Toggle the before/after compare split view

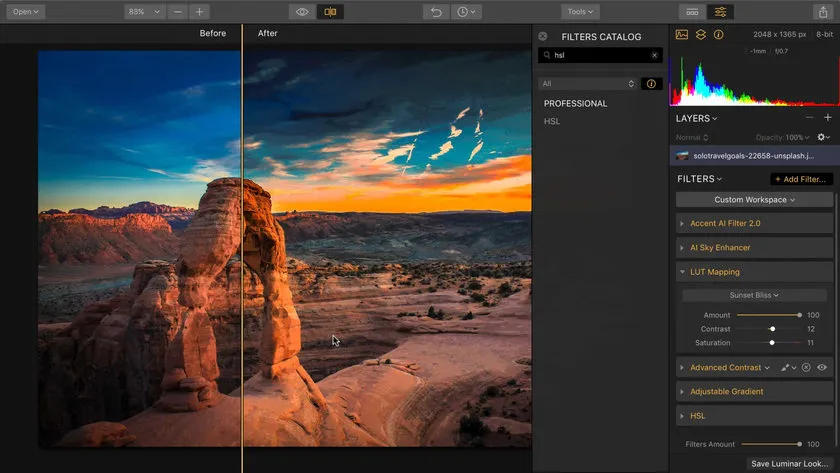[330, 12]
